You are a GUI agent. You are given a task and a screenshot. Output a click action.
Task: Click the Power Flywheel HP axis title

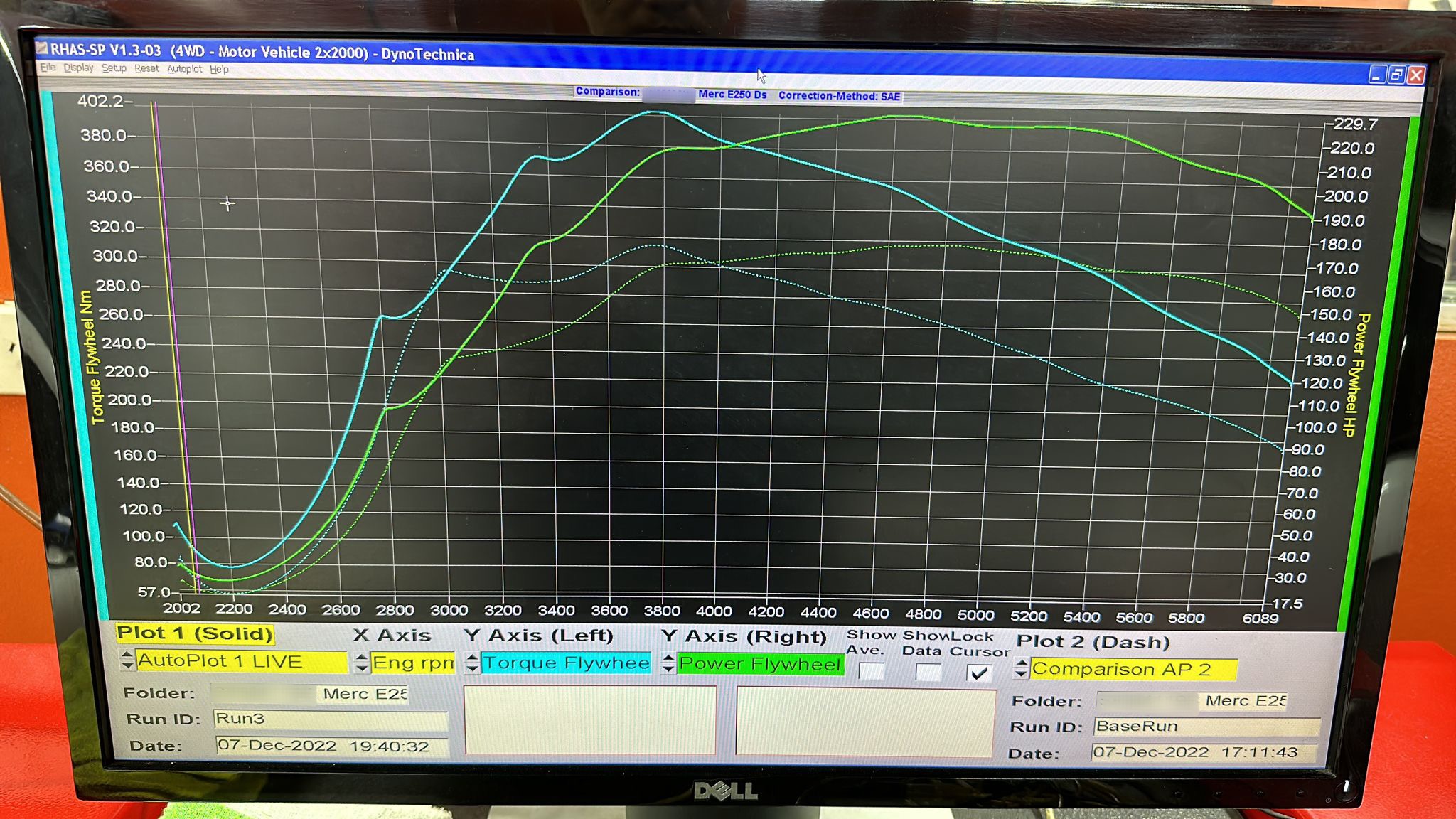tap(1355, 375)
